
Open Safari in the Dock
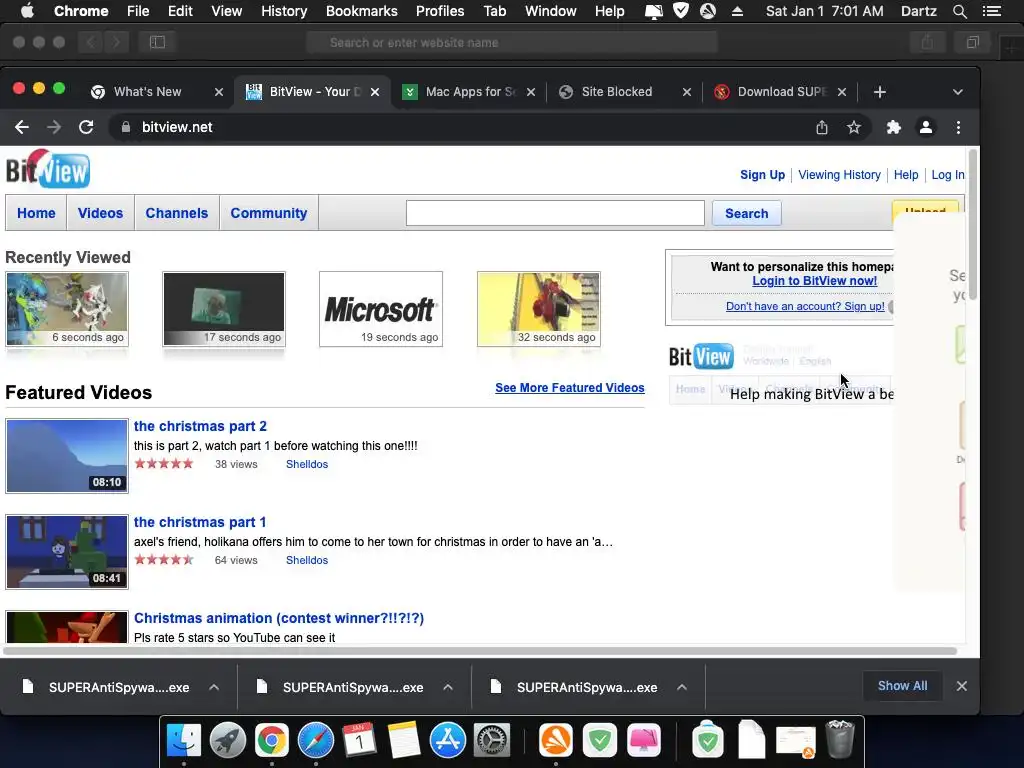pos(315,741)
